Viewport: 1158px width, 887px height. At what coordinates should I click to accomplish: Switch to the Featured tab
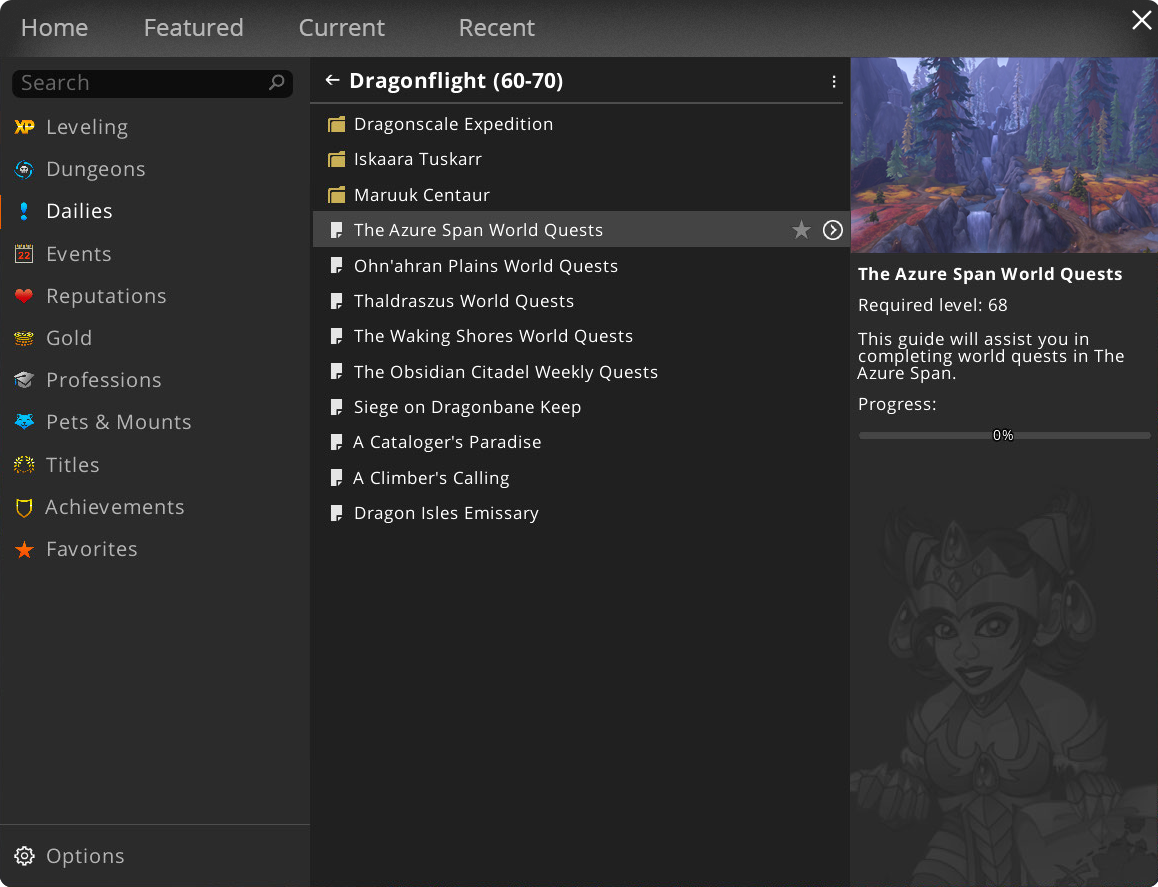(x=193, y=28)
